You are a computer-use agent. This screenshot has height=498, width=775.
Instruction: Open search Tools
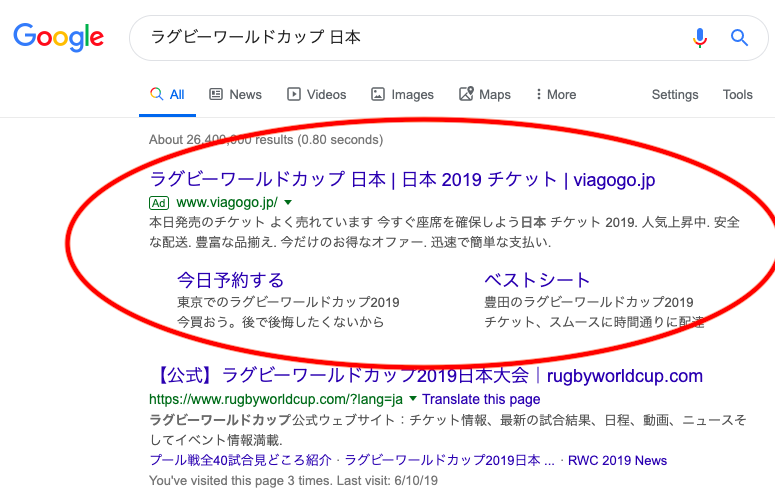pyautogui.click(x=737, y=94)
